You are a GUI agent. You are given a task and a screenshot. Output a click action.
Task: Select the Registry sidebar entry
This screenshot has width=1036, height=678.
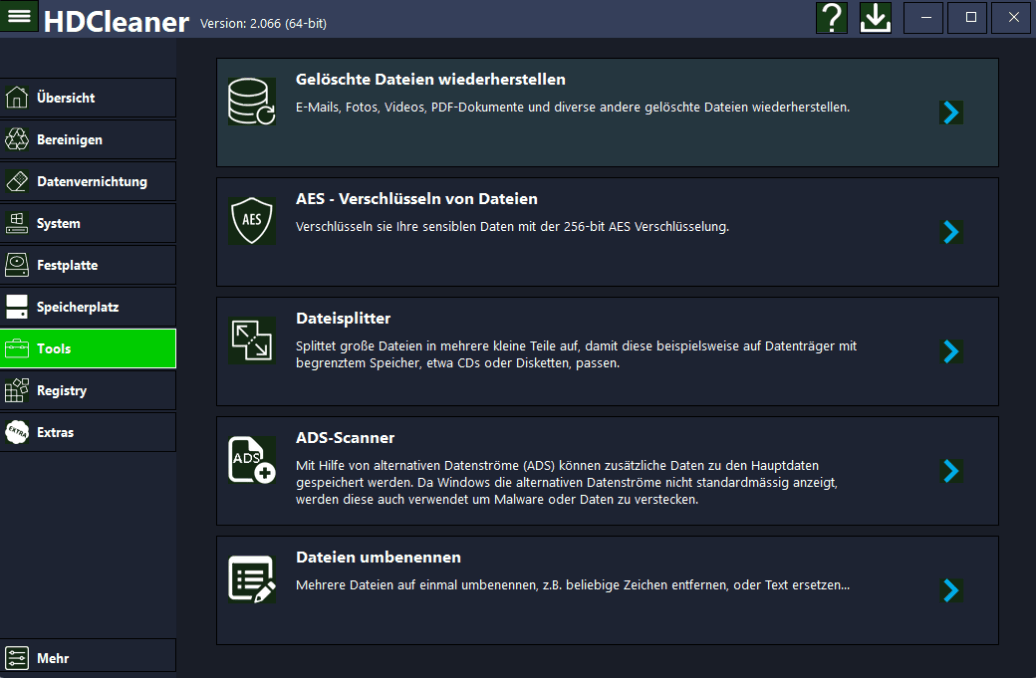(88, 391)
